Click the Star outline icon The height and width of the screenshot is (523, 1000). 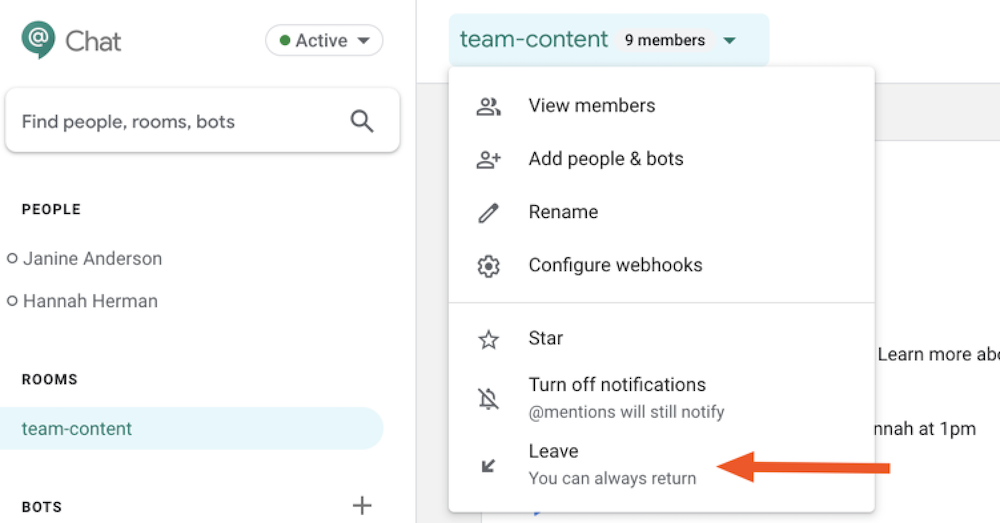[x=489, y=339]
